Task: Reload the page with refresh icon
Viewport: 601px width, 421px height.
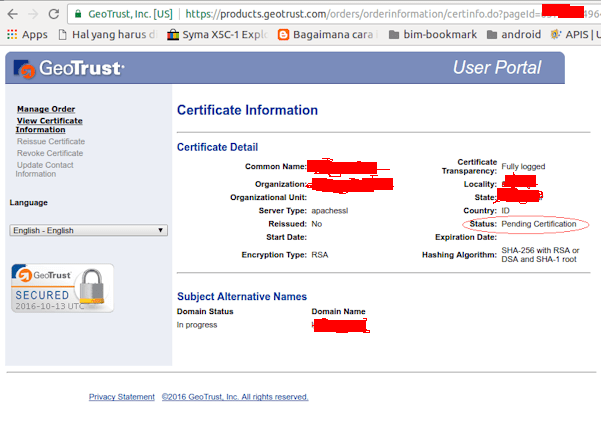Action: coord(54,14)
